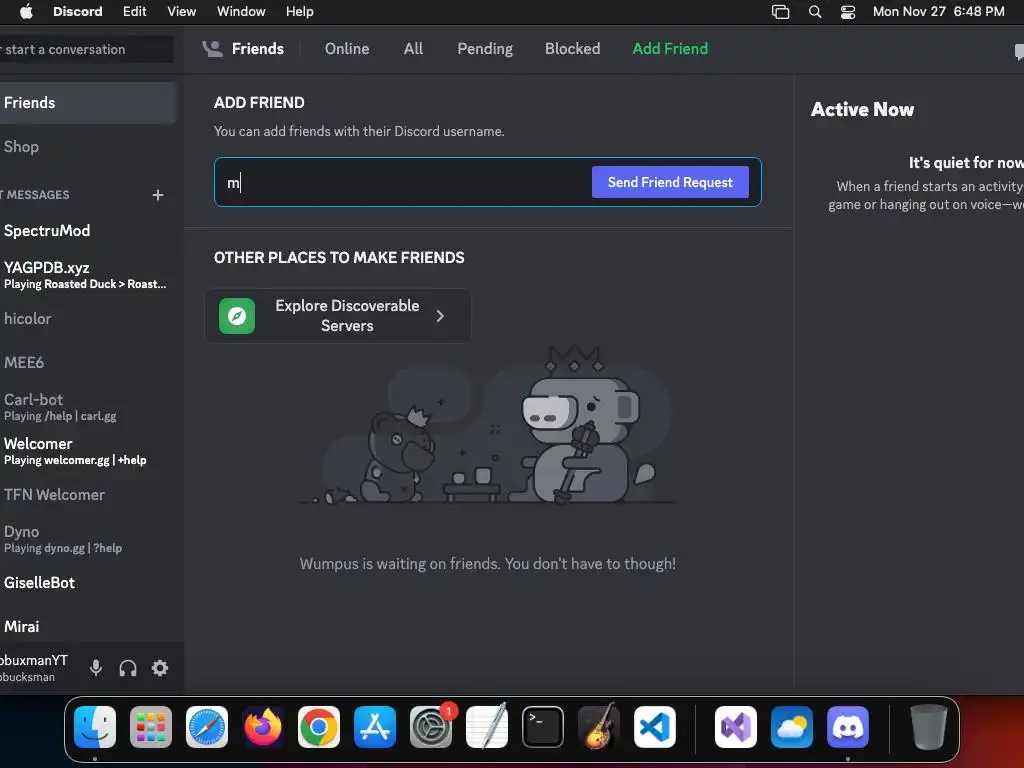Open App Store from the dock

coord(375,727)
